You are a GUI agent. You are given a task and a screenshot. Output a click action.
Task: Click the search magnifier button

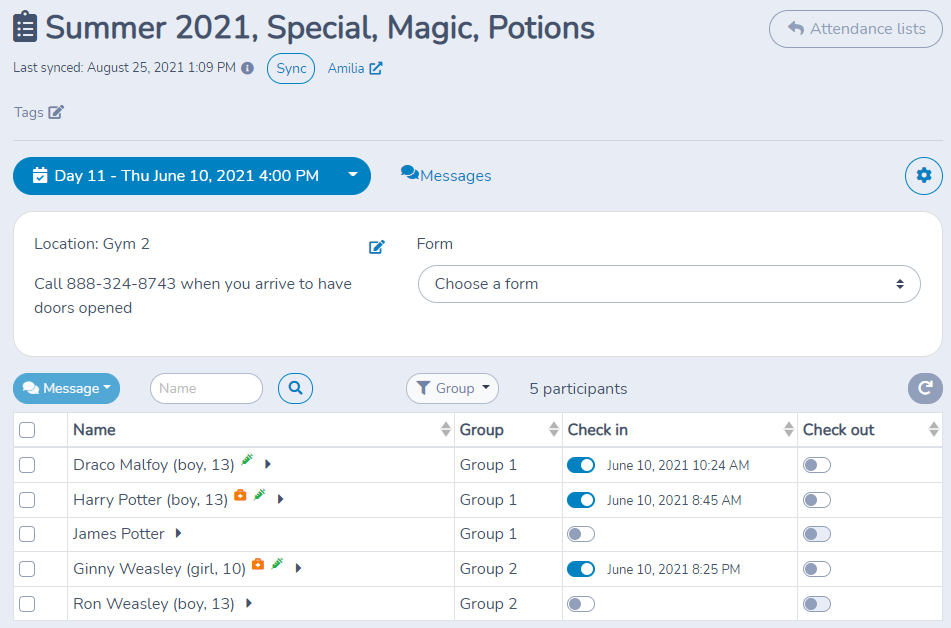click(295, 388)
